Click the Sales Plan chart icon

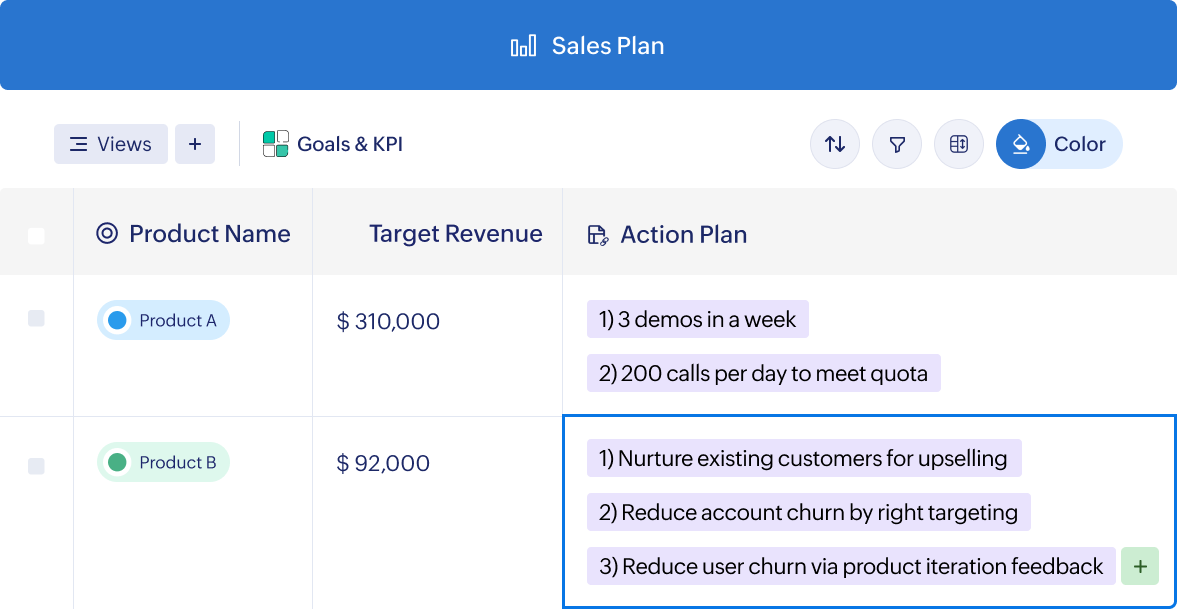(523, 46)
